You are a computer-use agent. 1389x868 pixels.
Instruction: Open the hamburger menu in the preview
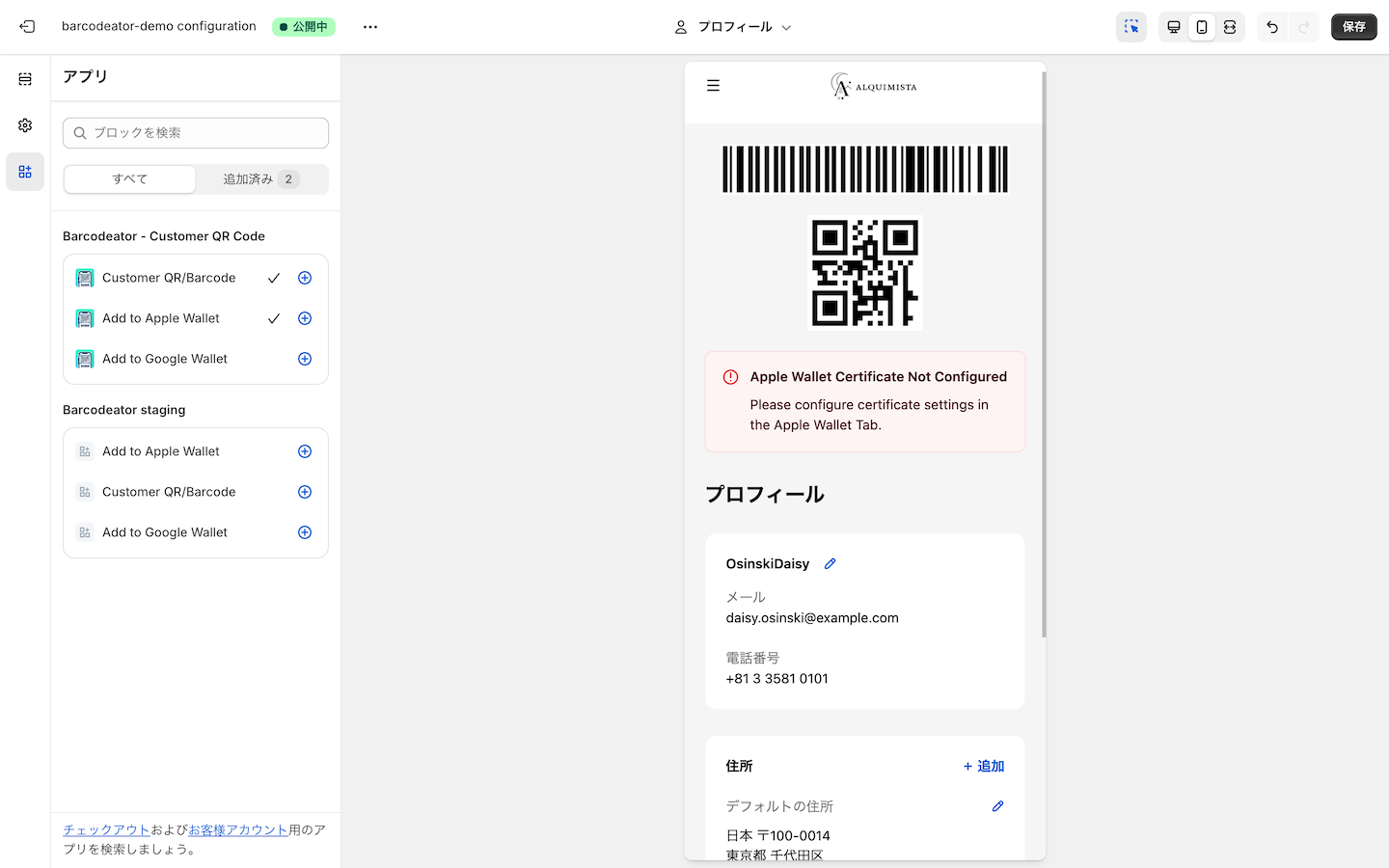713,86
